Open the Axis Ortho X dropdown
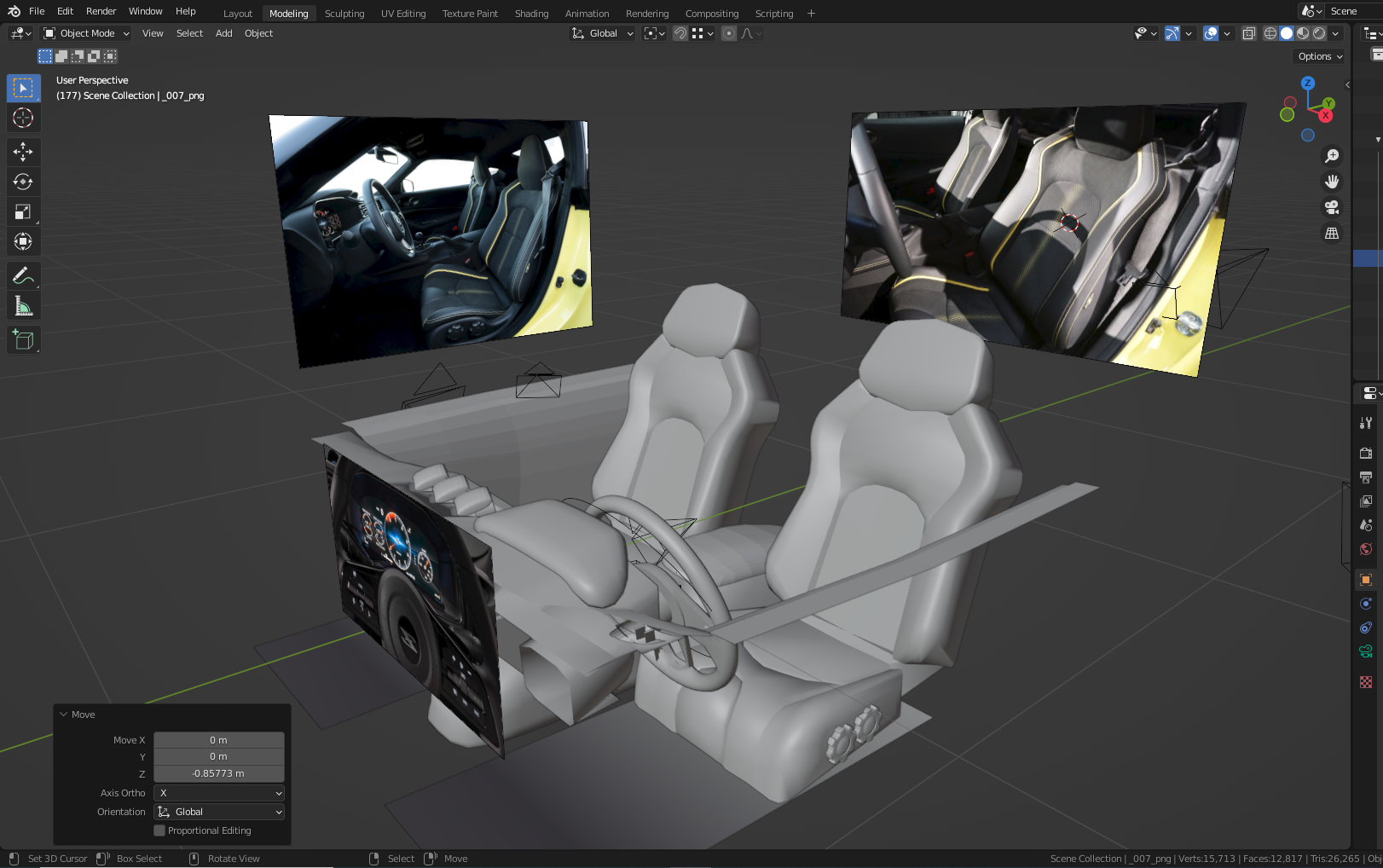The height and width of the screenshot is (868, 1383). tap(219, 793)
